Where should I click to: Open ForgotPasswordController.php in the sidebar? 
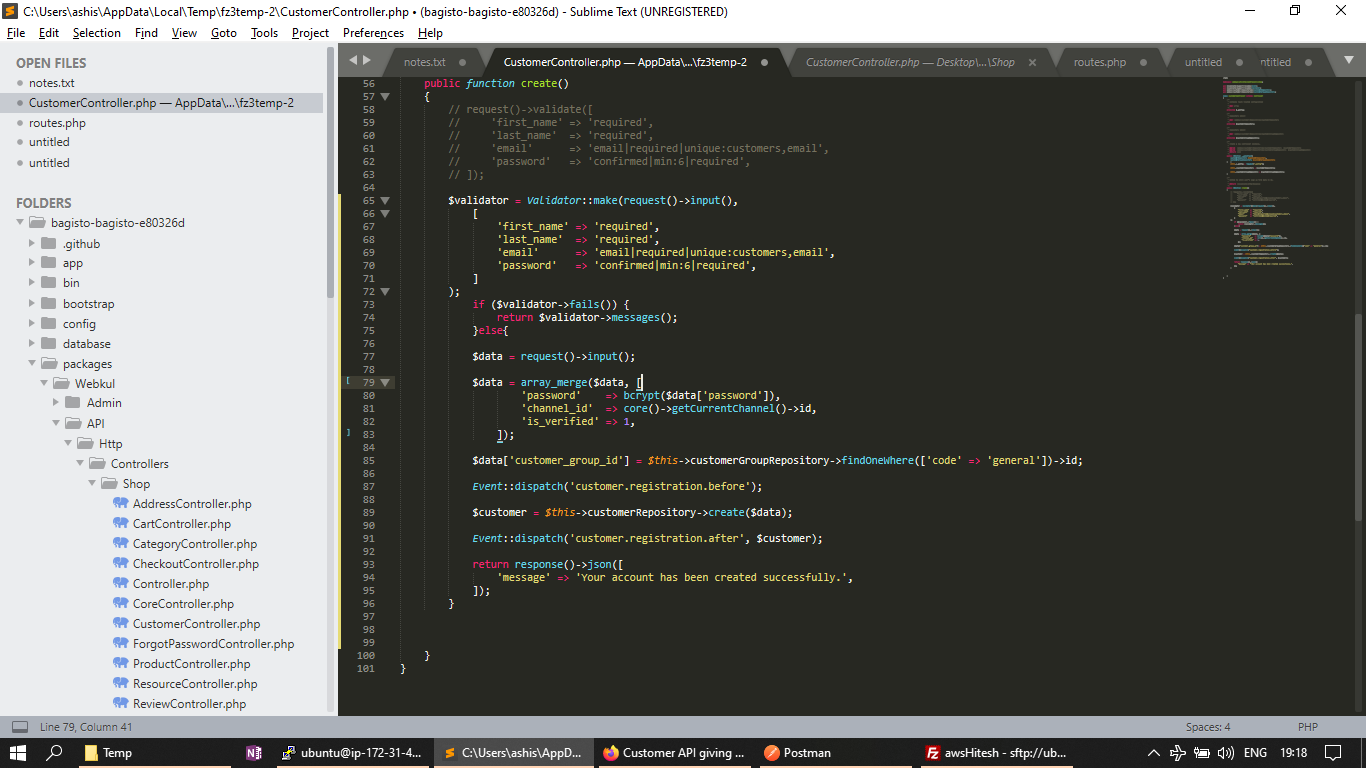click(x=213, y=644)
